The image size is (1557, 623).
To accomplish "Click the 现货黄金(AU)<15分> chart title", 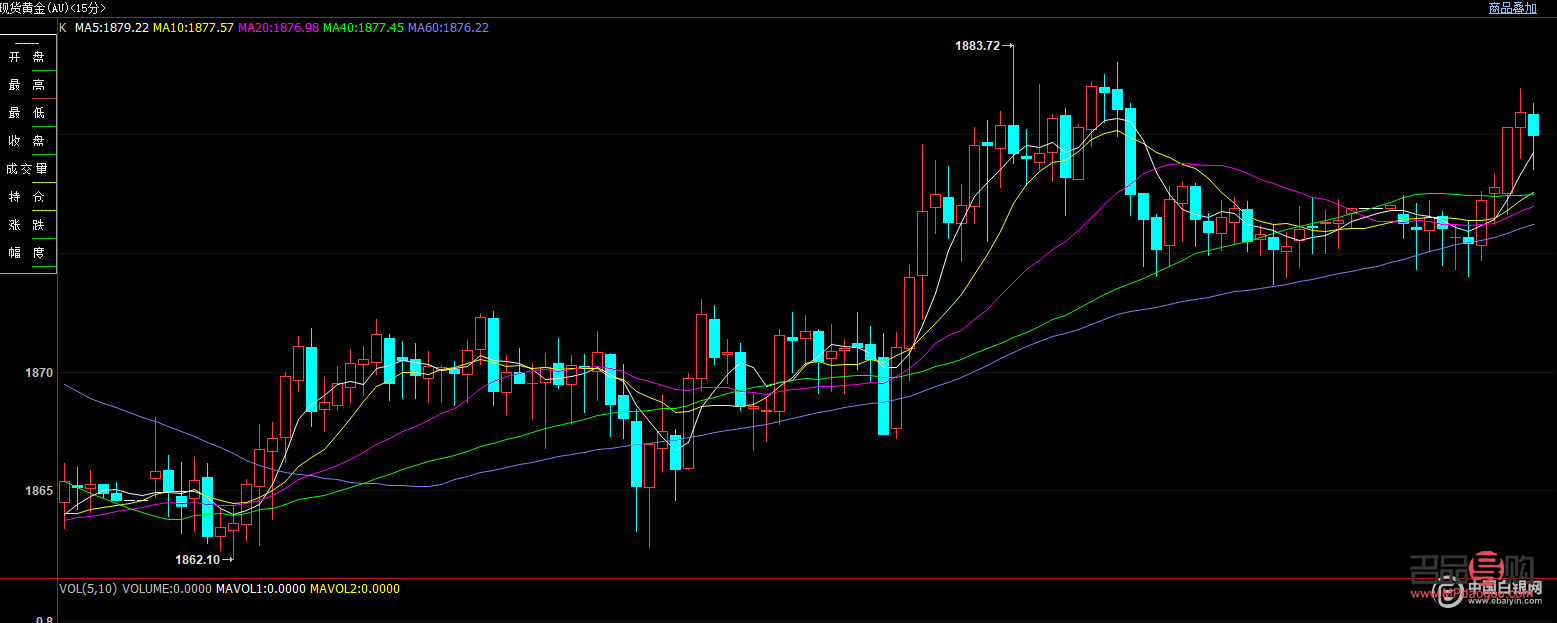I will tap(52, 8).
